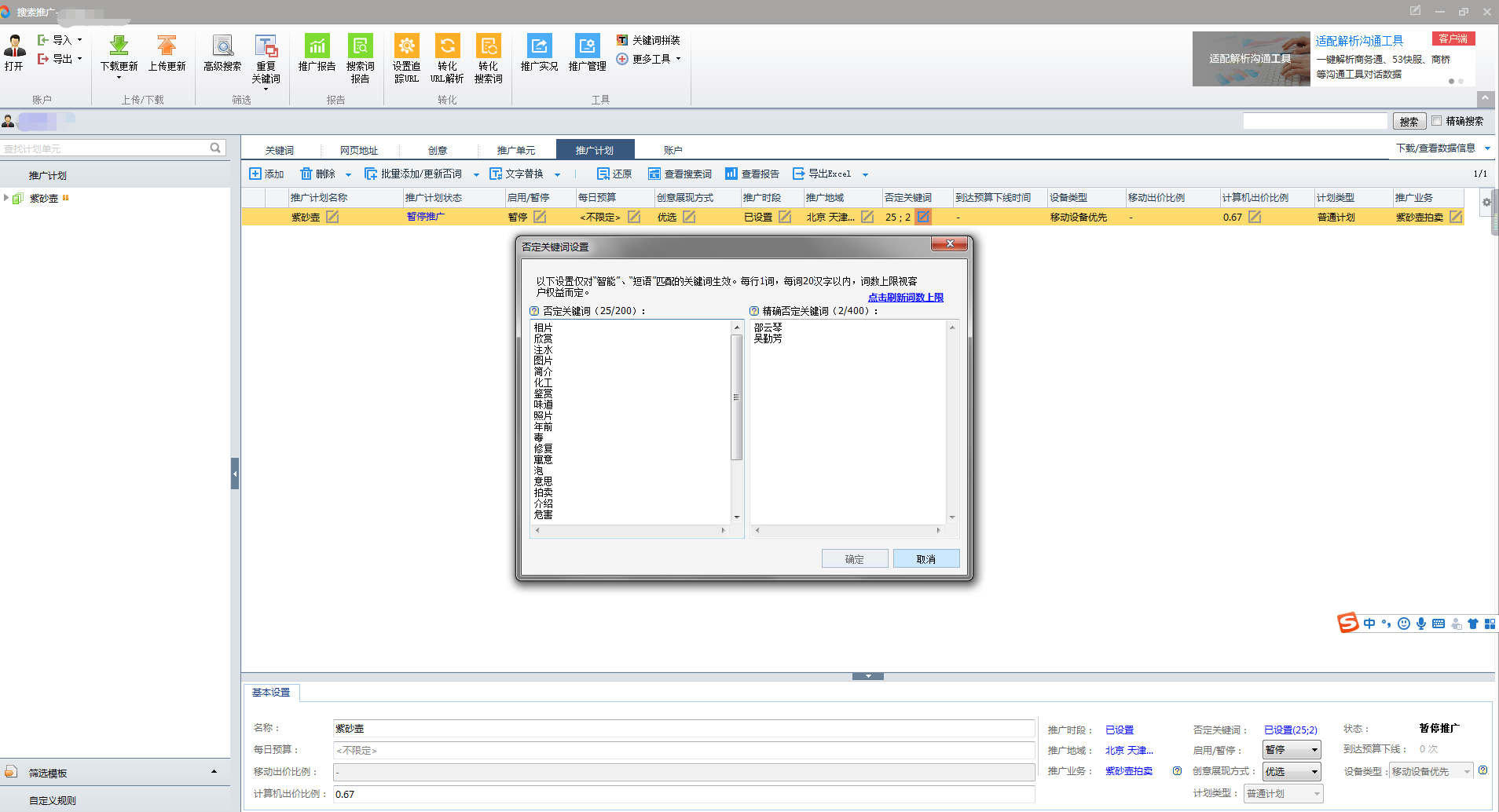Click the 上传更新 upload icon

coord(167,46)
